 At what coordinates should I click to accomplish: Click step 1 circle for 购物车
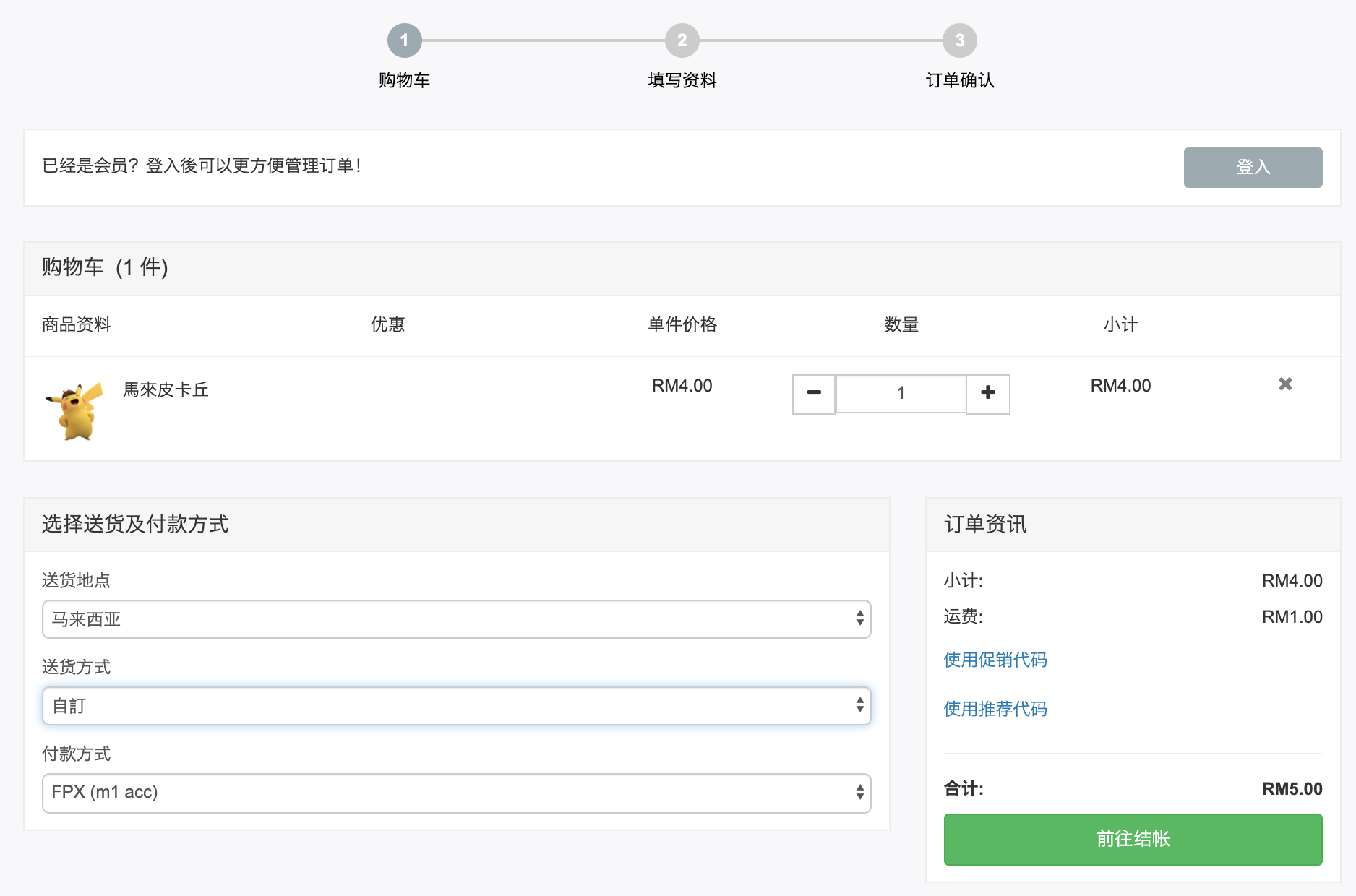point(405,40)
